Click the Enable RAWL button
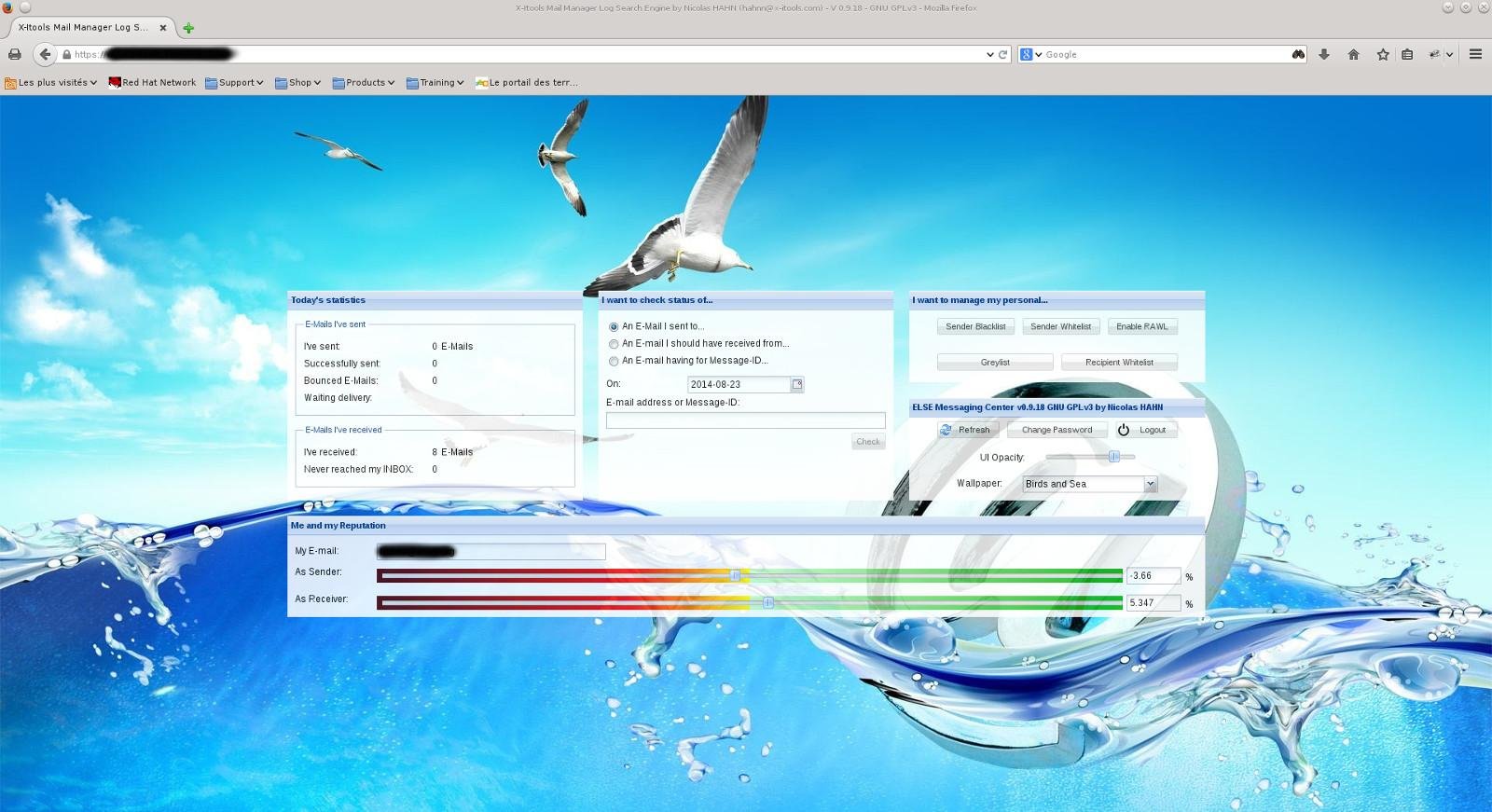The image size is (1492, 812). click(x=1142, y=326)
